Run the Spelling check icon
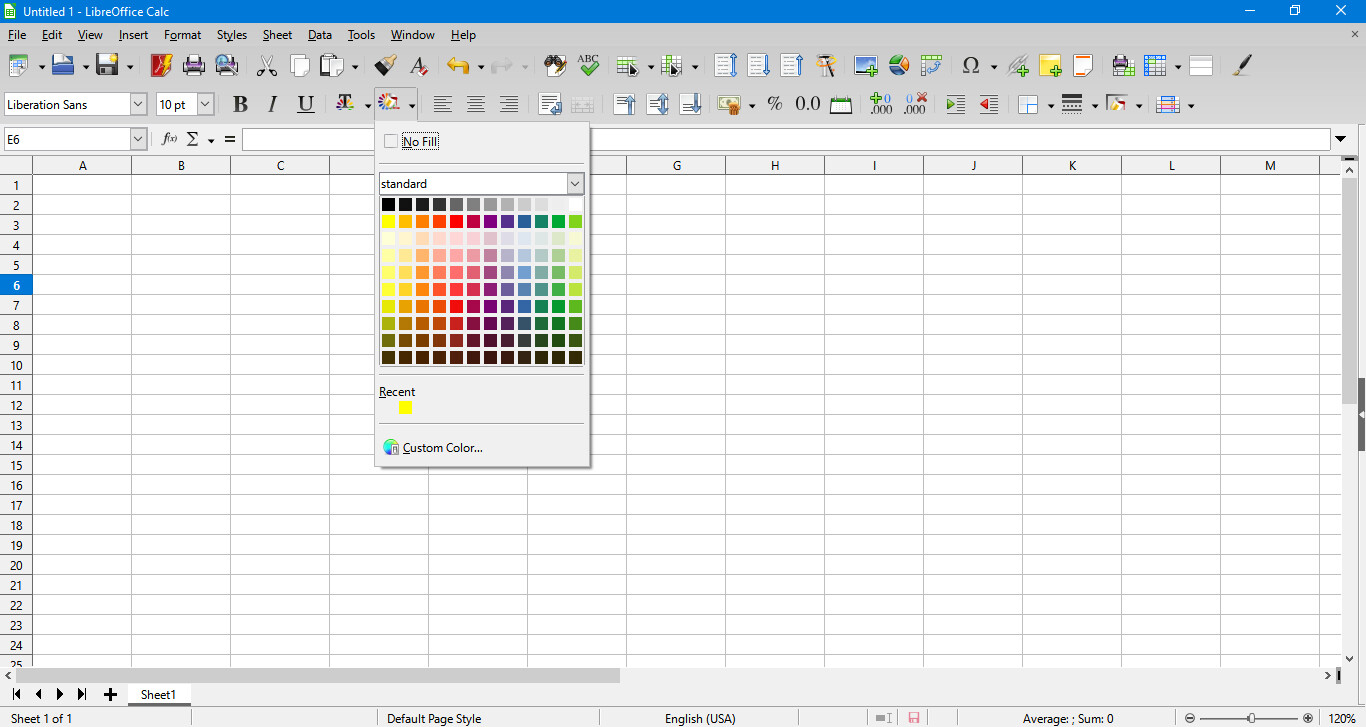The image size is (1366, 727). [x=588, y=66]
